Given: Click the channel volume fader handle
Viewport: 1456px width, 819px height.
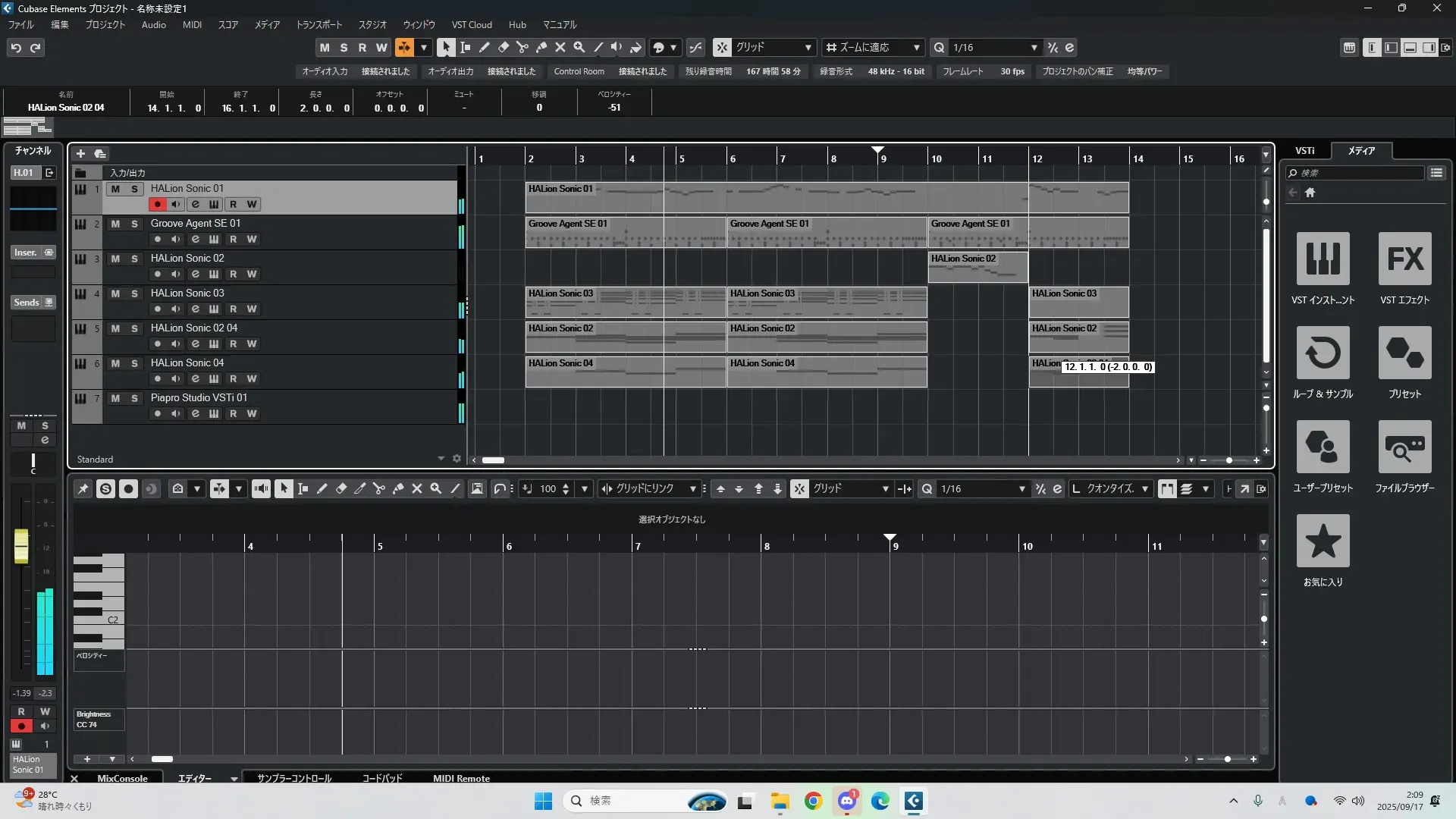Looking at the screenshot, I should click(21, 545).
